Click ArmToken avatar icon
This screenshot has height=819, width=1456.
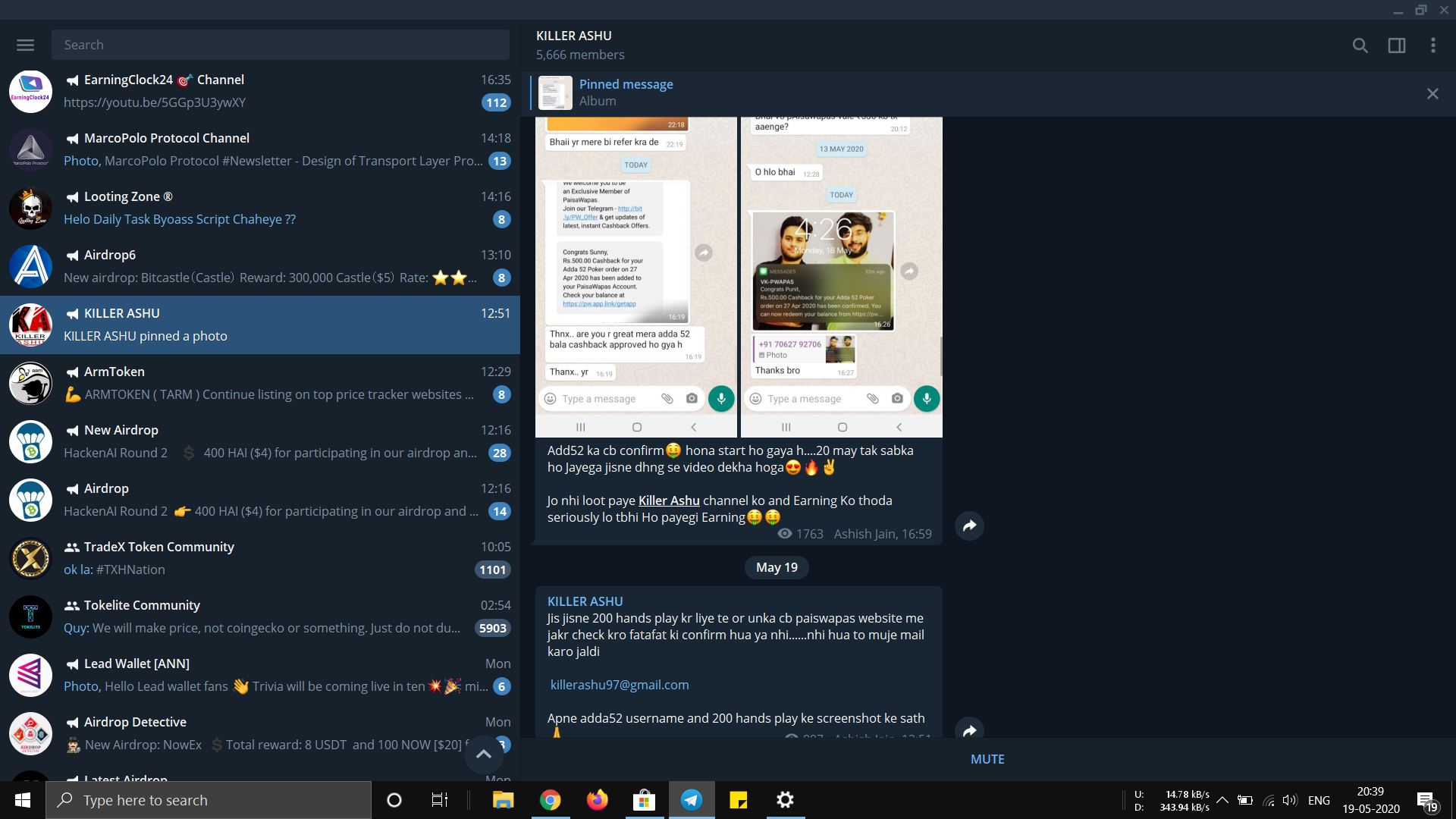coord(30,383)
